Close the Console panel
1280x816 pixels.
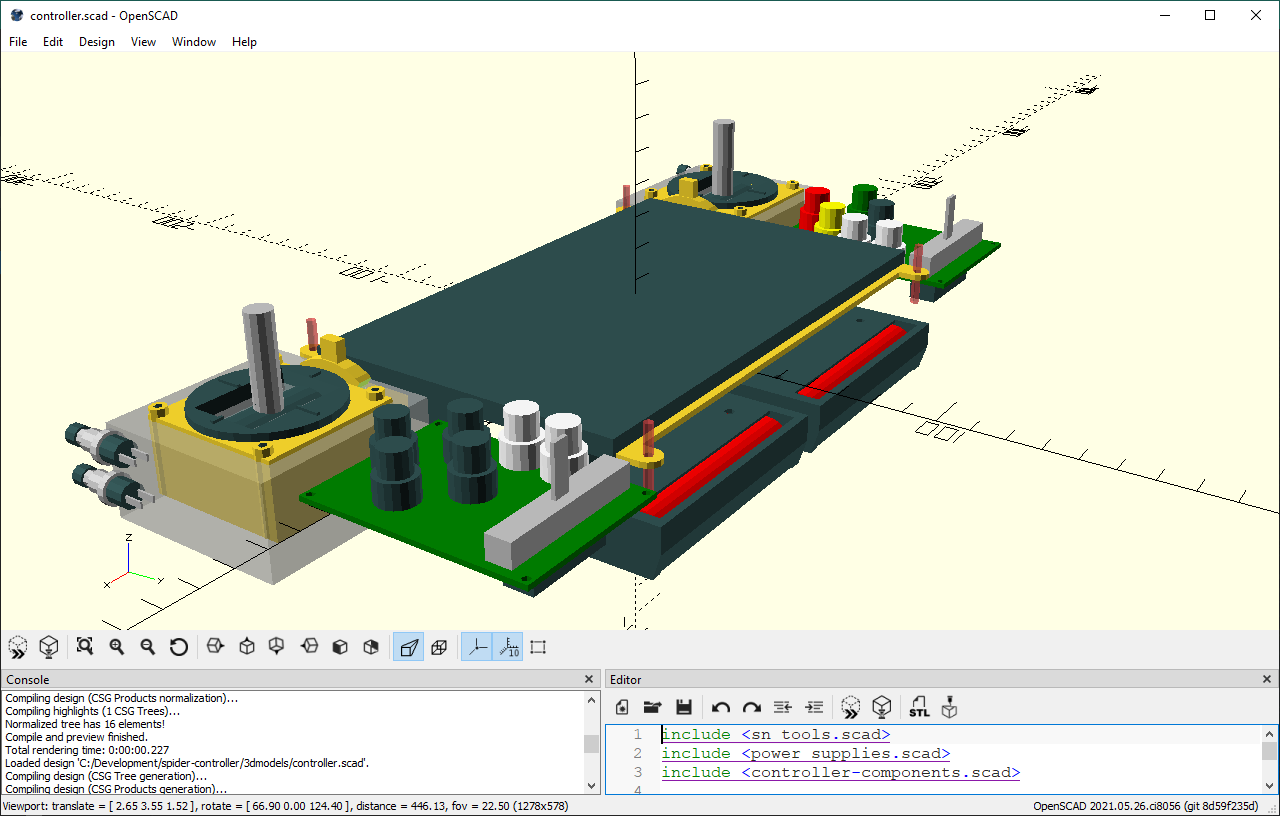pos(589,680)
